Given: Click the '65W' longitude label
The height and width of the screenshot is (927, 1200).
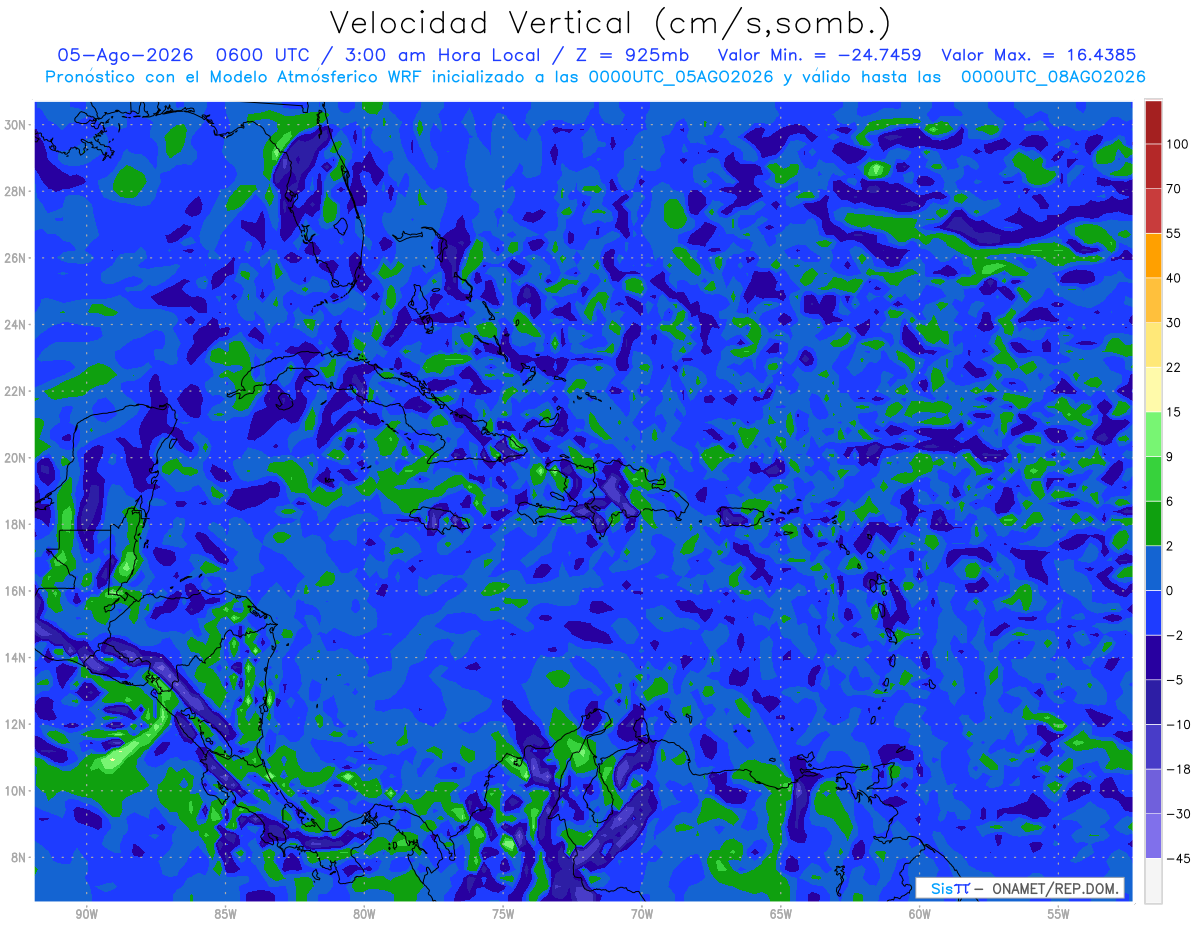Looking at the screenshot, I should pyautogui.click(x=781, y=914).
